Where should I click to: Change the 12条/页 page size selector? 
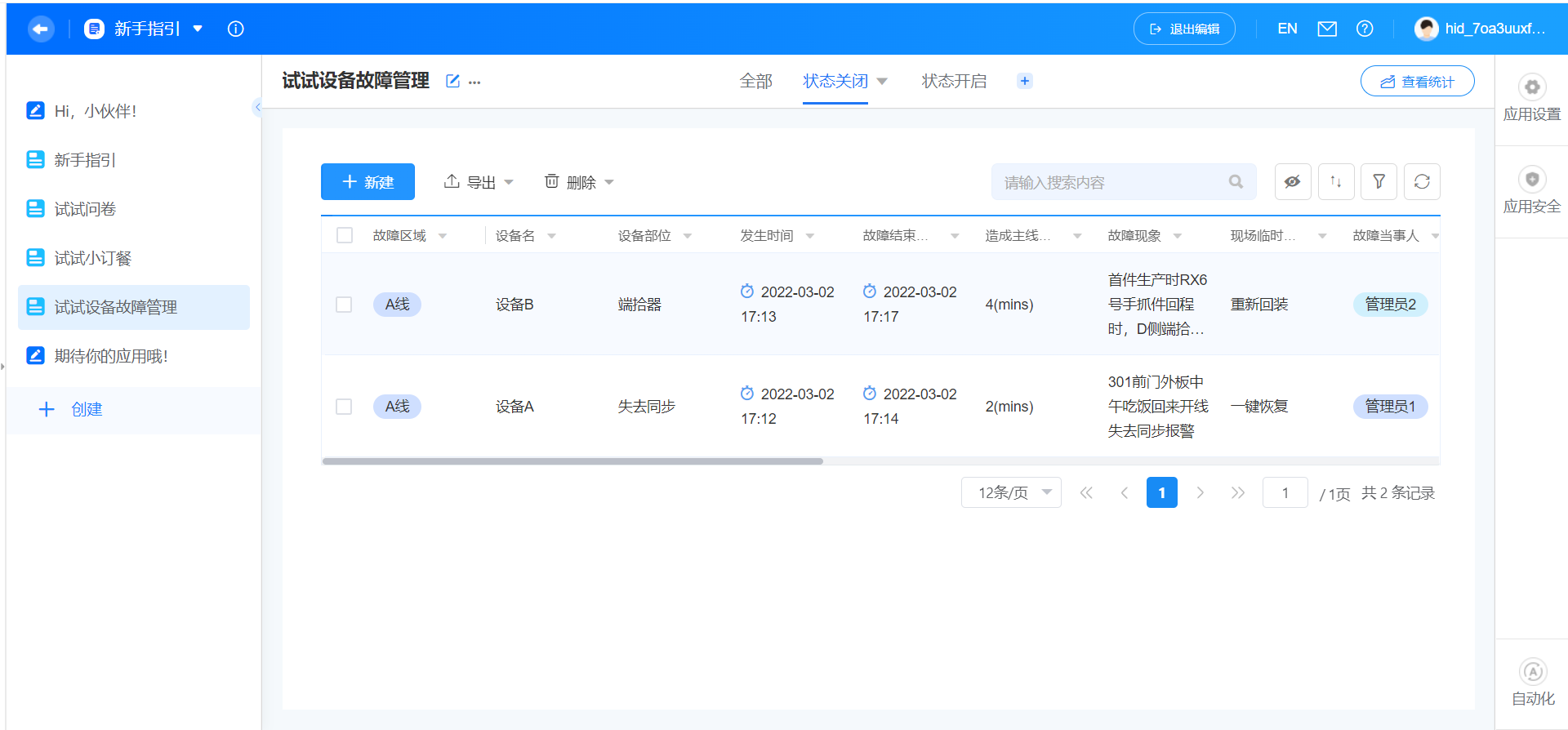[x=1011, y=492]
